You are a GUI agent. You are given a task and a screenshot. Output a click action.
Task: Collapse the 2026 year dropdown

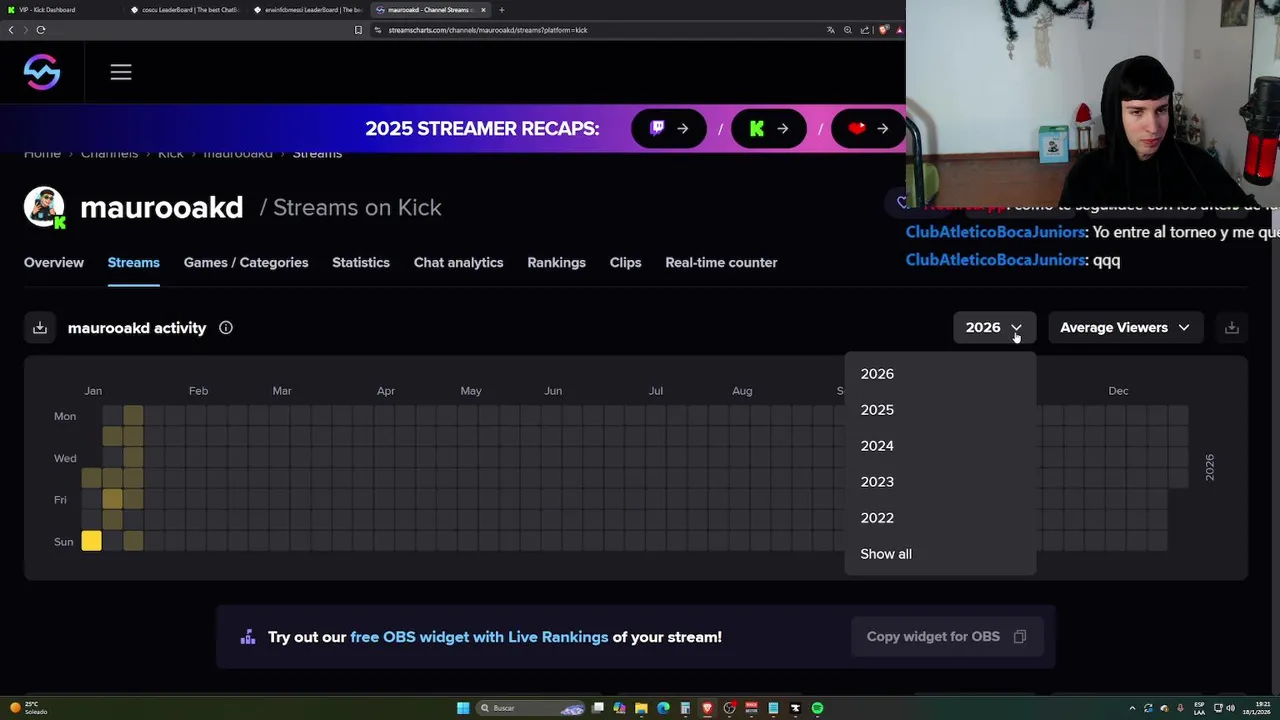tap(994, 328)
